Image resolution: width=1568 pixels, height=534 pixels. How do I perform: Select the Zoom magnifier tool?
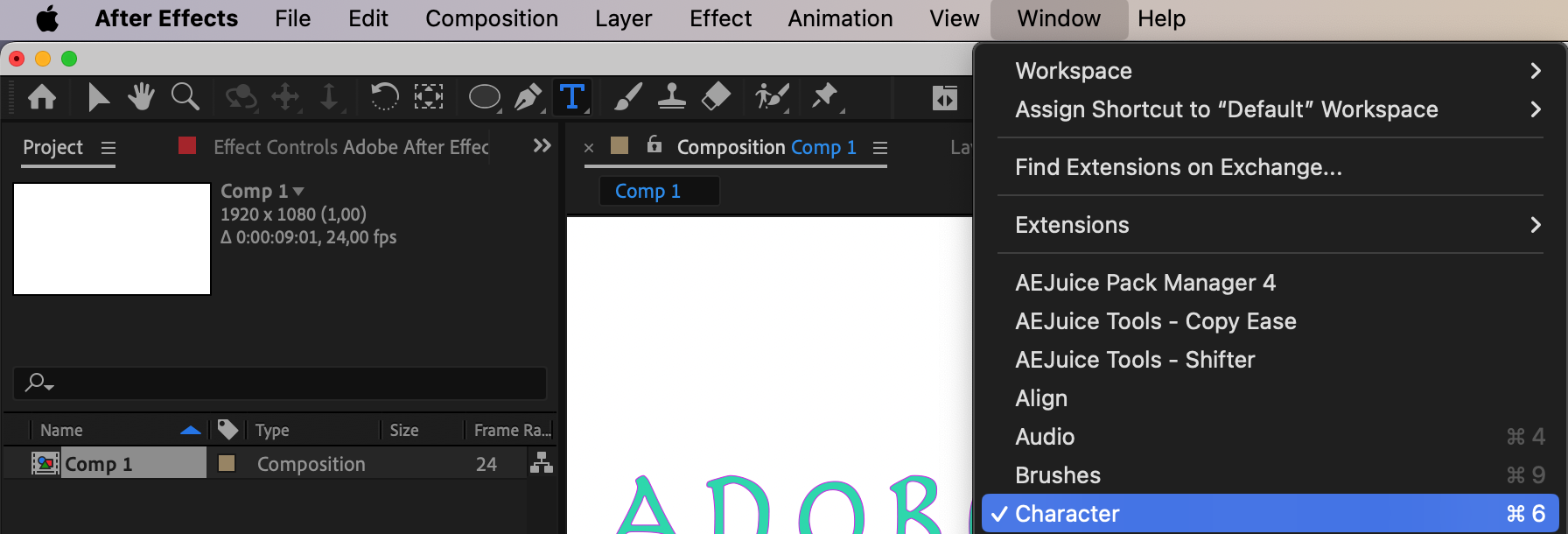coord(185,97)
